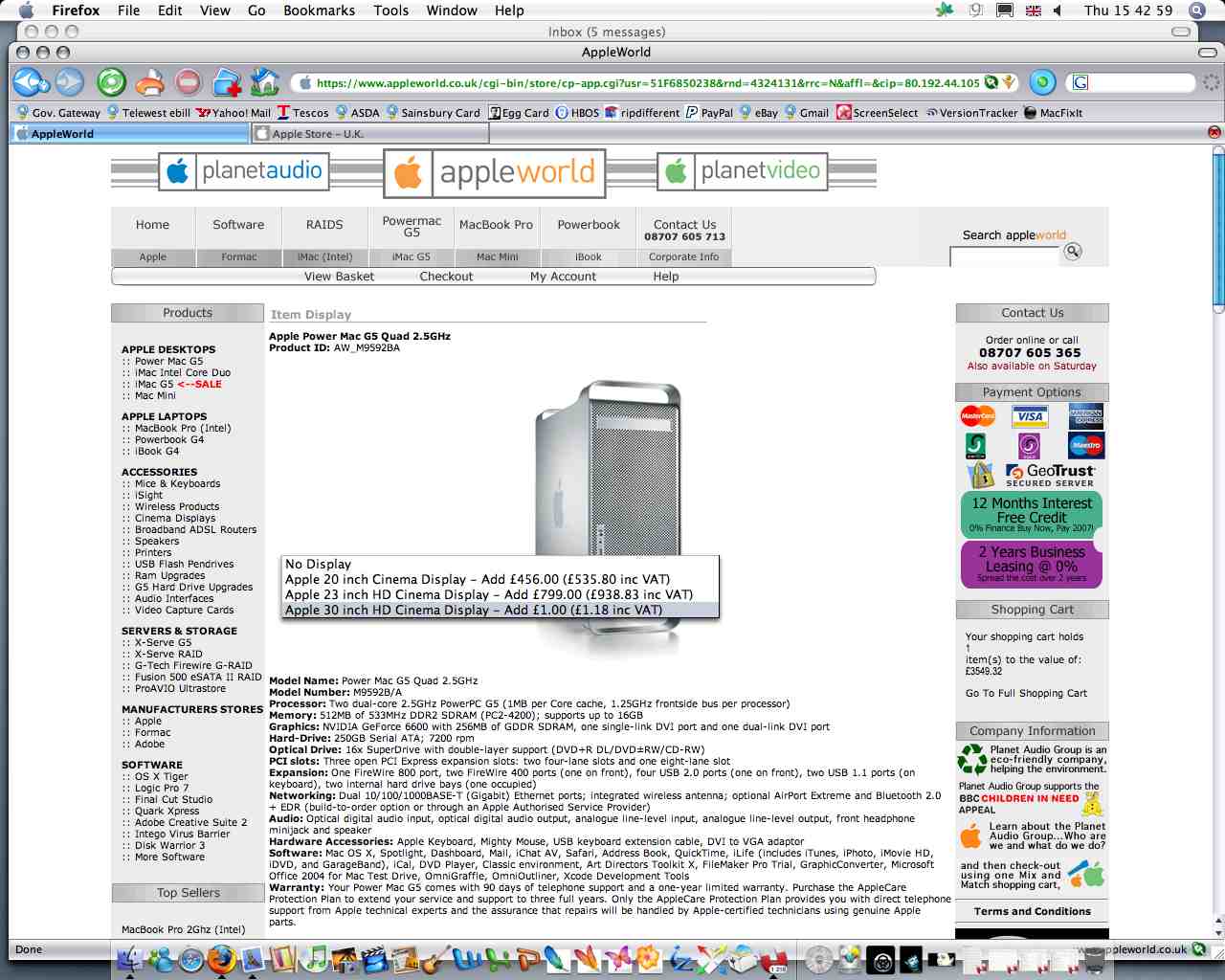1225x980 pixels.
Task: Open My Account link
Action: (x=563, y=277)
